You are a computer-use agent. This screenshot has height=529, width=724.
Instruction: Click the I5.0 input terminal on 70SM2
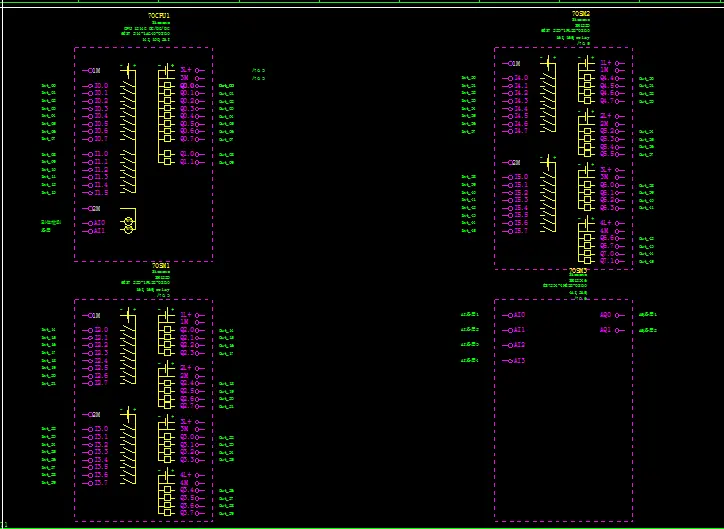tap(519, 177)
